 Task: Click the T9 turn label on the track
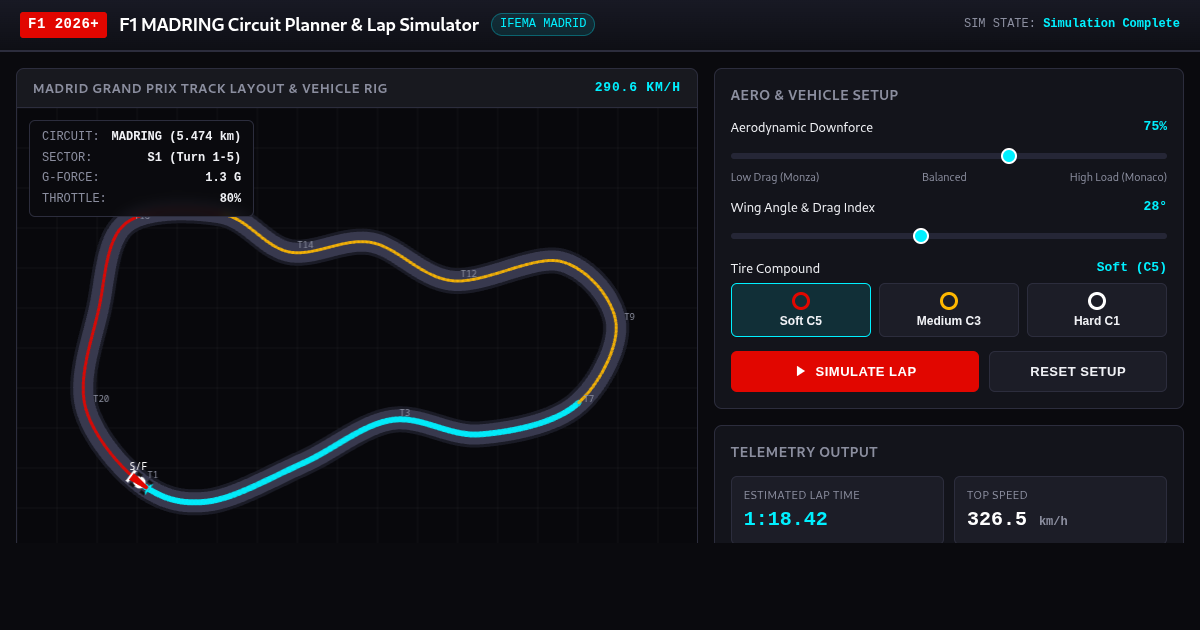pos(630,317)
